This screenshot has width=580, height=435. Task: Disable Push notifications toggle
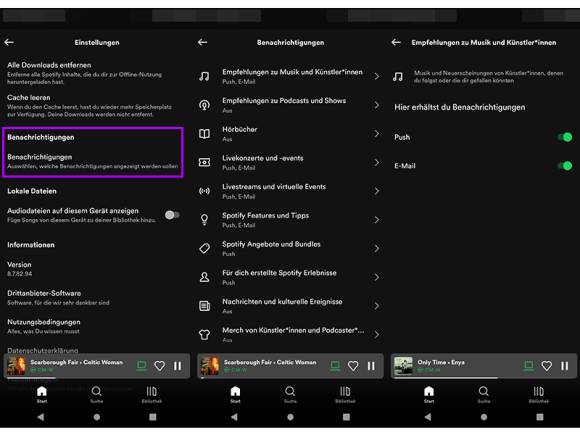[x=565, y=137]
